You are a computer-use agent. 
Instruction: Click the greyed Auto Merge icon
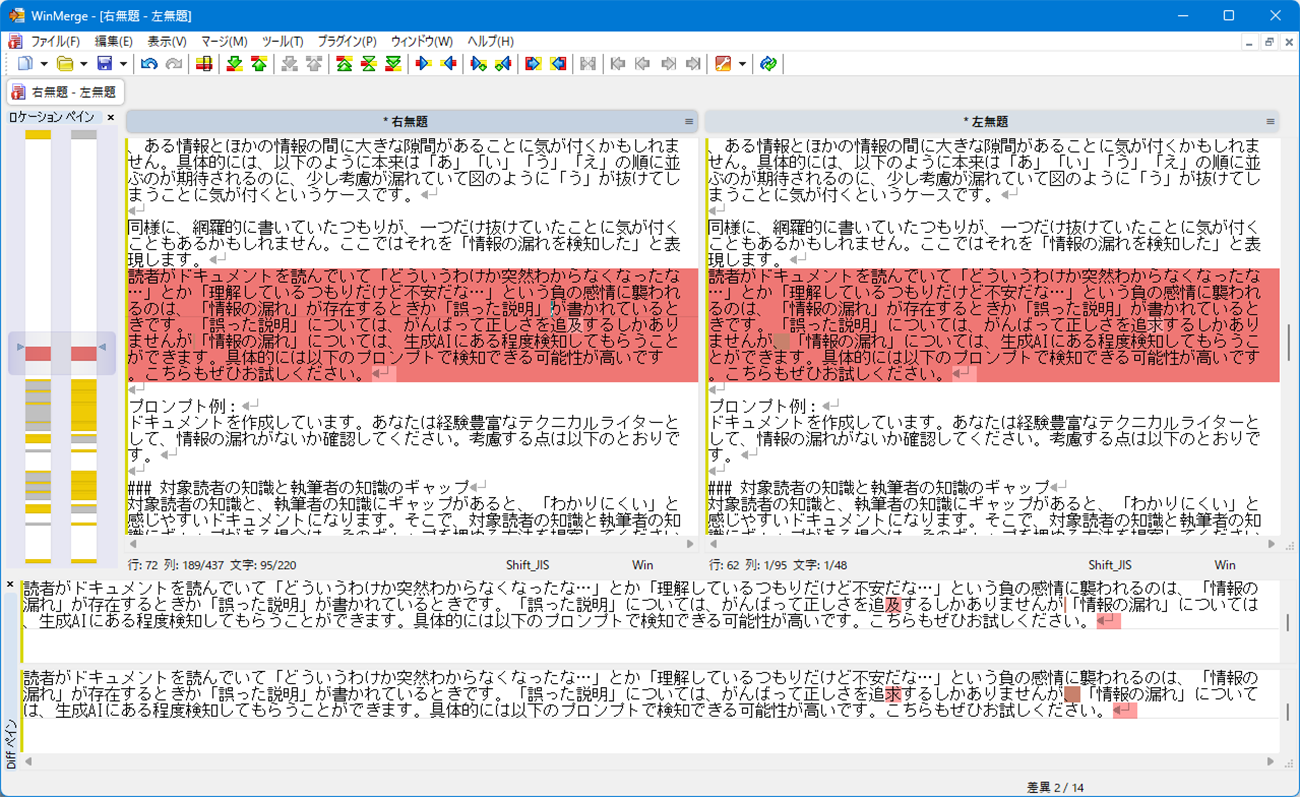(x=588, y=64)
